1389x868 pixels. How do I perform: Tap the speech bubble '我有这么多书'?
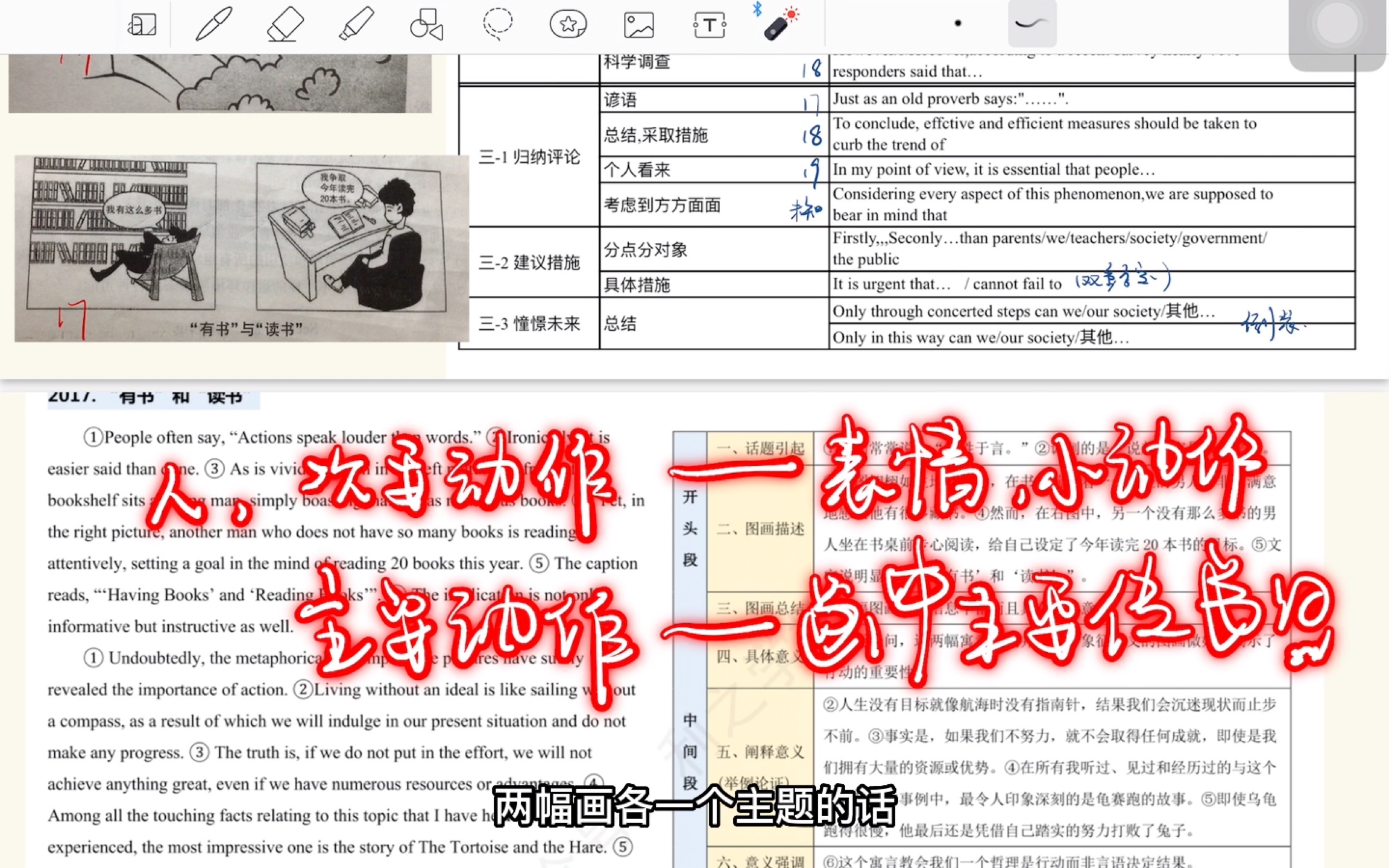pyautogui.click(x=134, y=210)
